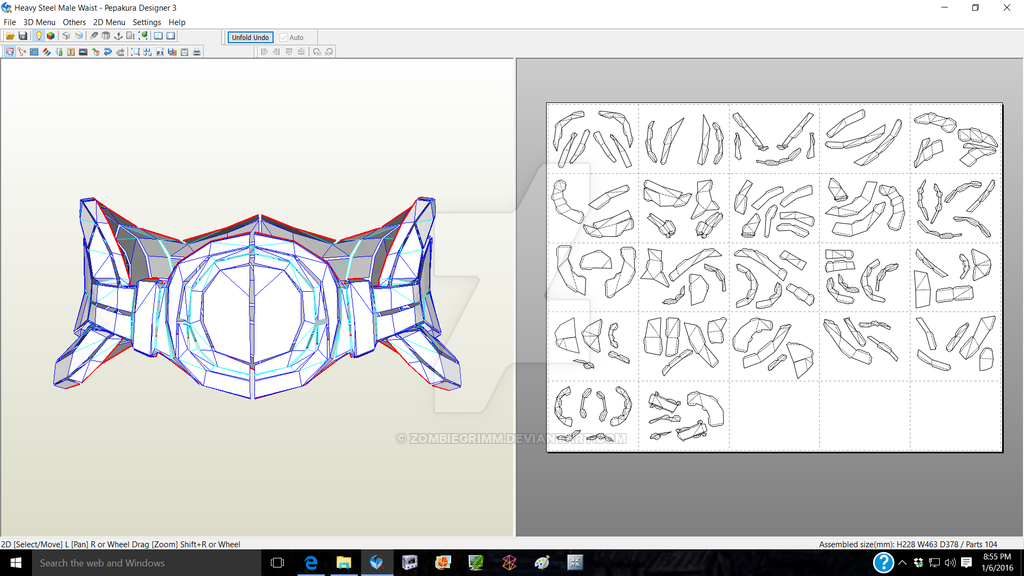This screenshot has width=1024, height=576.
Task: Open the Windows Start menu
Action: pyautogui.click(x=16, y=562)
